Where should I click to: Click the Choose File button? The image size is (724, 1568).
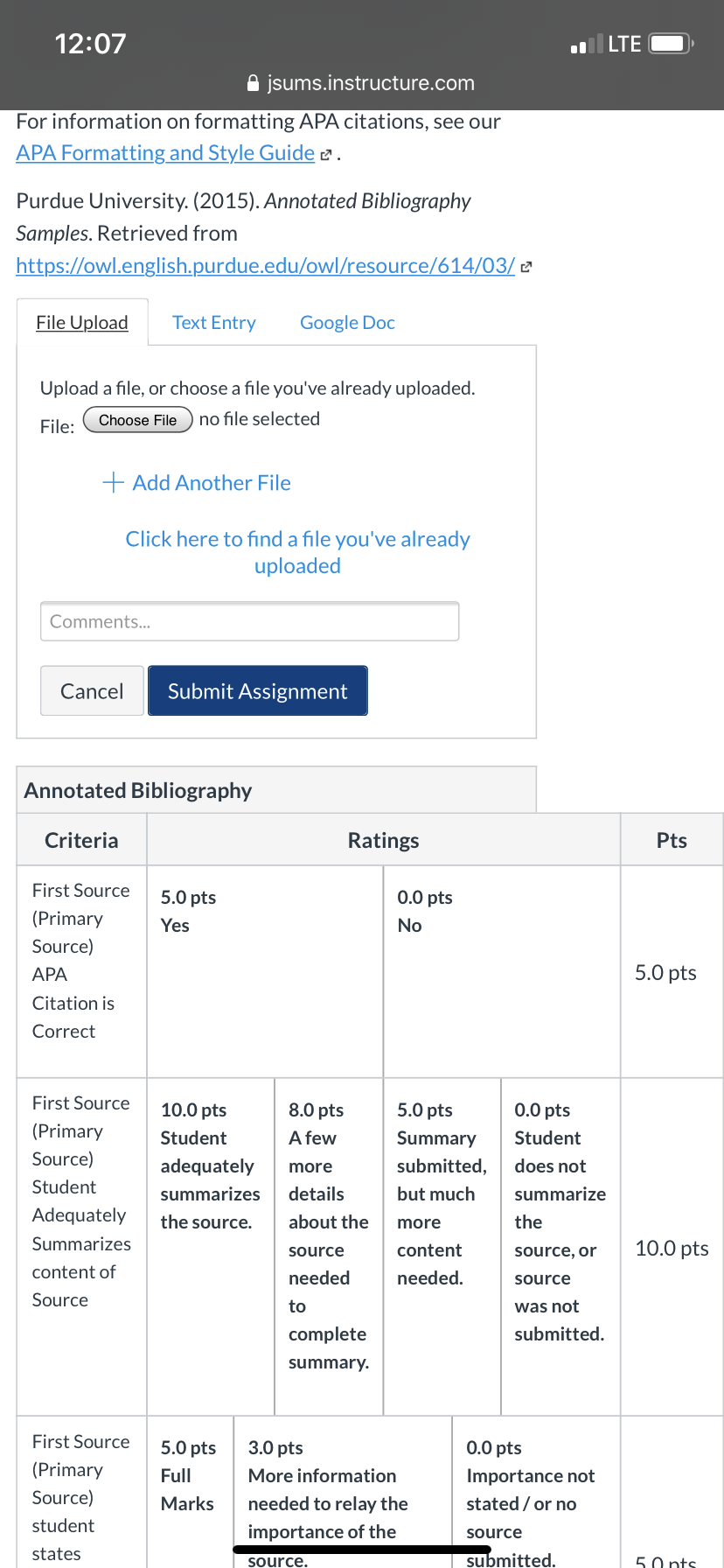tap(138, 420)
